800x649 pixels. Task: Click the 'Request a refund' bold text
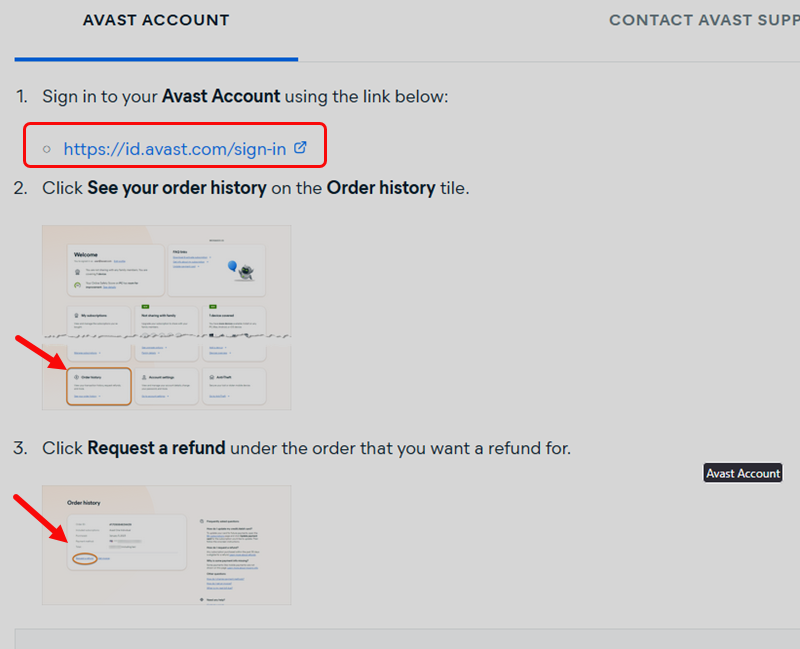(x=156, y=448)
